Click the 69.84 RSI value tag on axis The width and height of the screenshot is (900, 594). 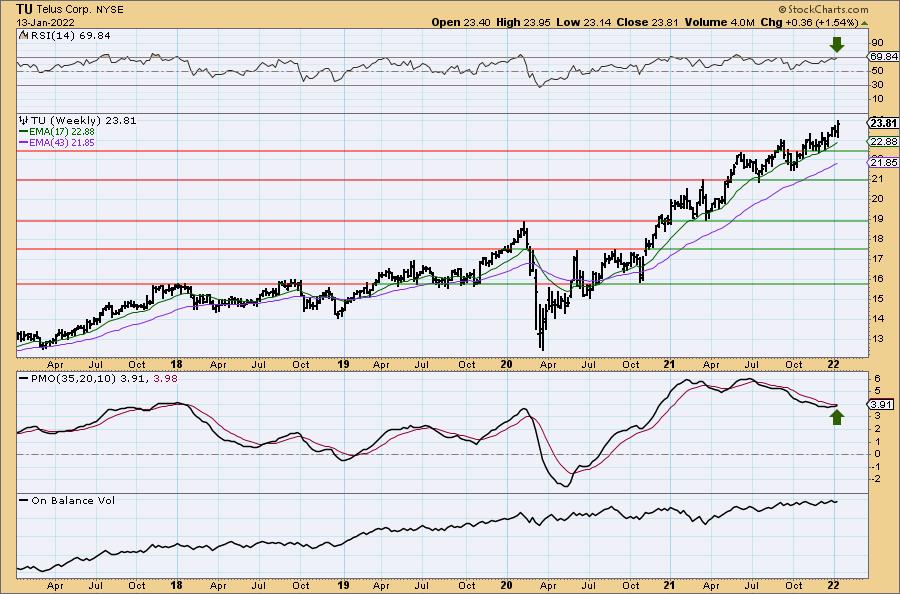pyautogui.click(x=883, y=56)
